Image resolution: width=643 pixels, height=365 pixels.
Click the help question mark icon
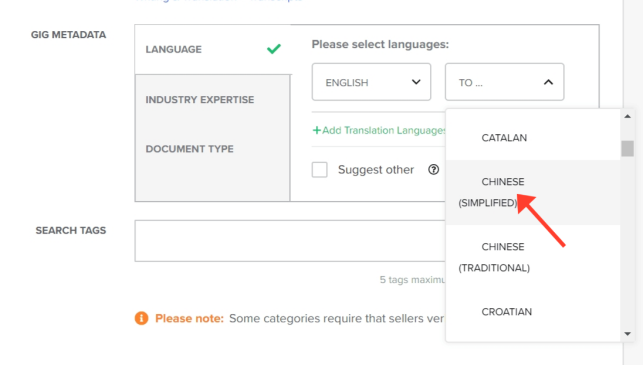tap(433, 169)
